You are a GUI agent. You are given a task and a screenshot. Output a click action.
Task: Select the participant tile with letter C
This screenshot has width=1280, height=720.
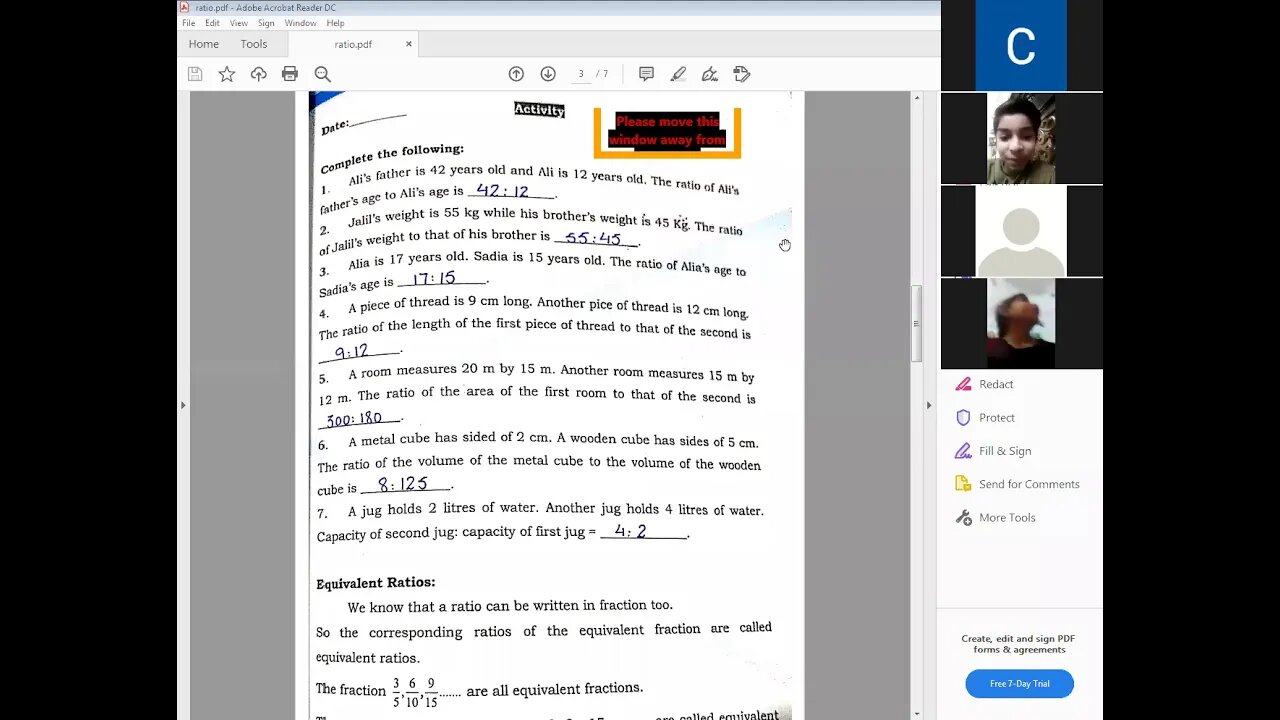1021,45
